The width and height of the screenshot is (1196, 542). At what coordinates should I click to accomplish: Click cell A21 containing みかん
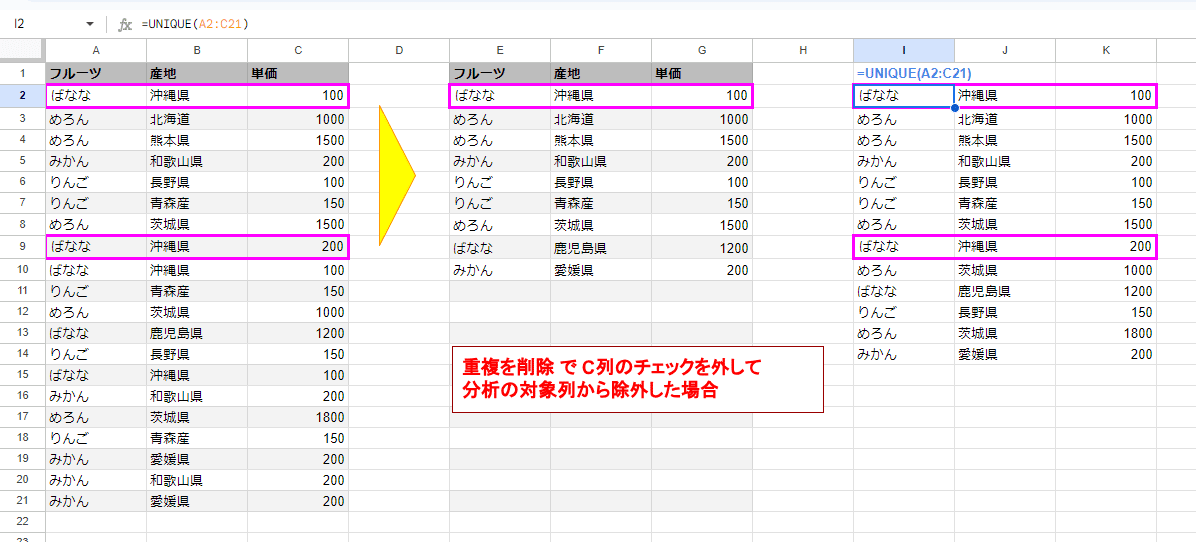point(96,501)
